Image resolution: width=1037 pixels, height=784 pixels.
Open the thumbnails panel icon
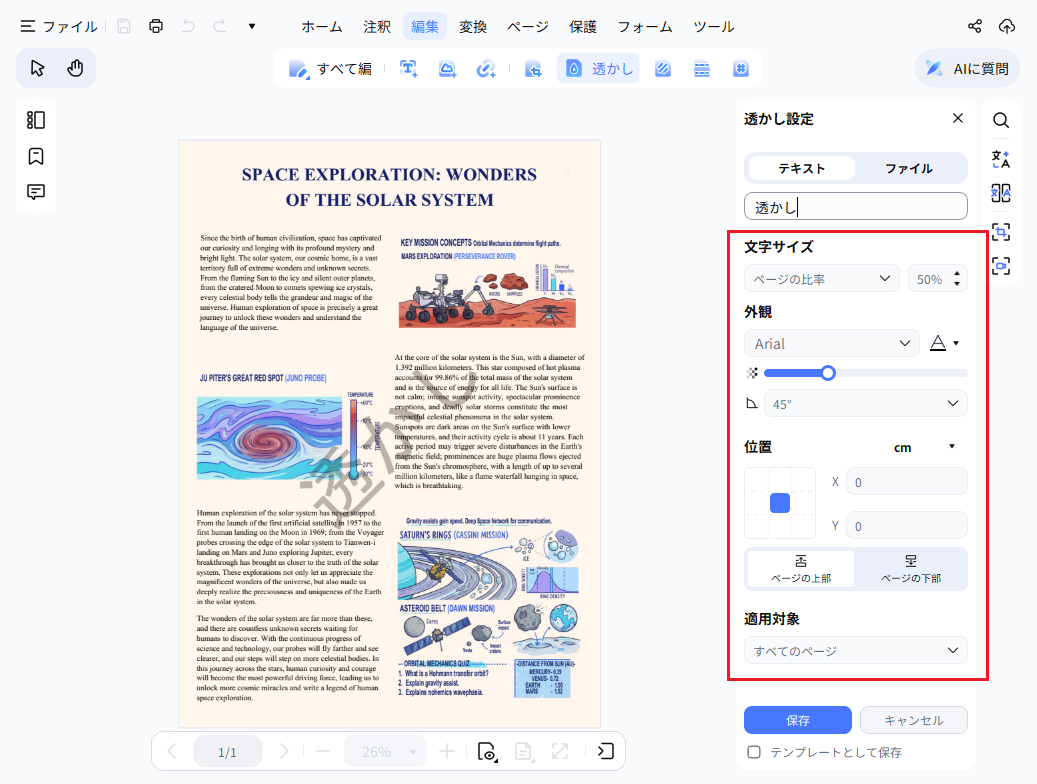pos(36,120)
